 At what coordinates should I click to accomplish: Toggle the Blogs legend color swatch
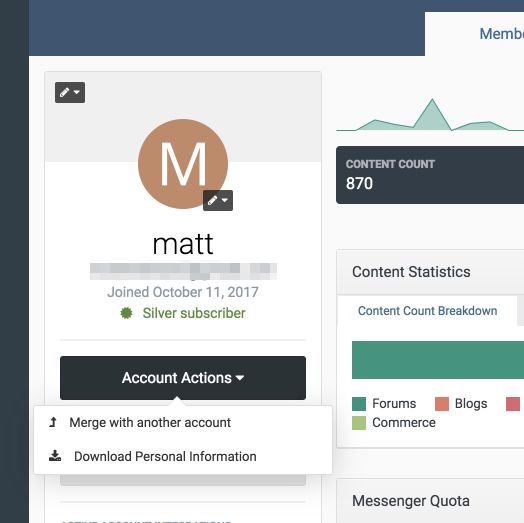pyautogui.click(x=442, y=404)
